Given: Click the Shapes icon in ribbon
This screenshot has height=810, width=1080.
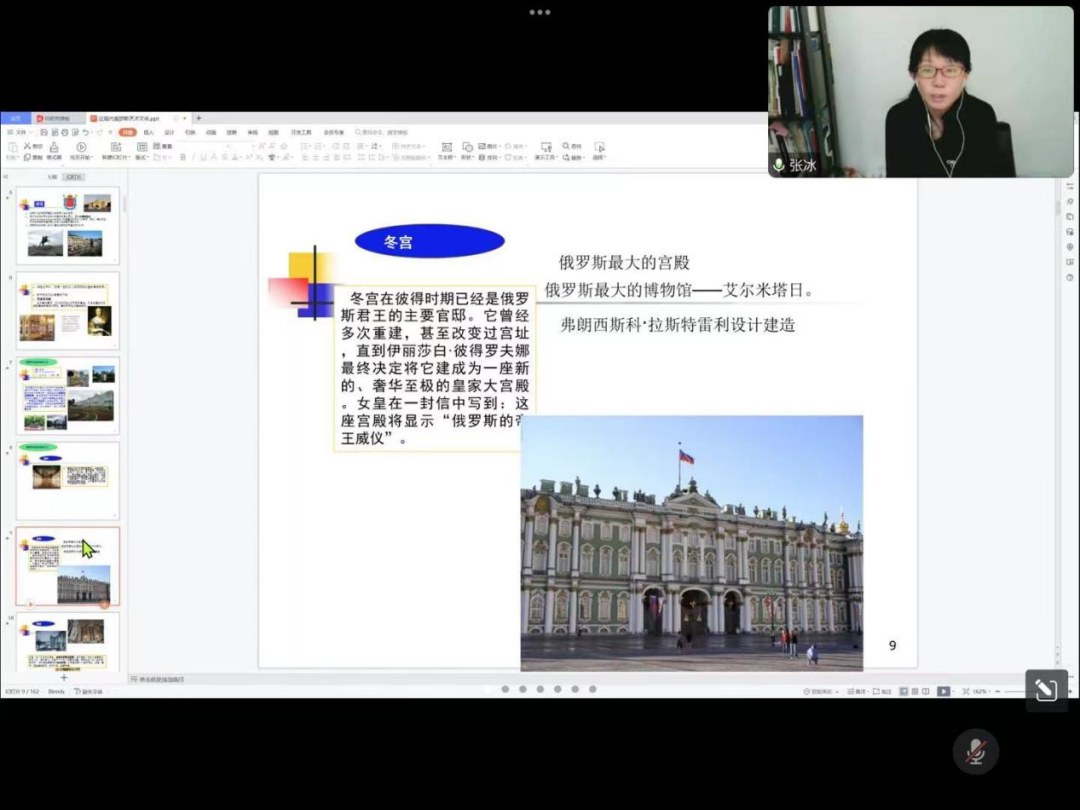Looking at the screenshot, I should click(x=467, y=147).
